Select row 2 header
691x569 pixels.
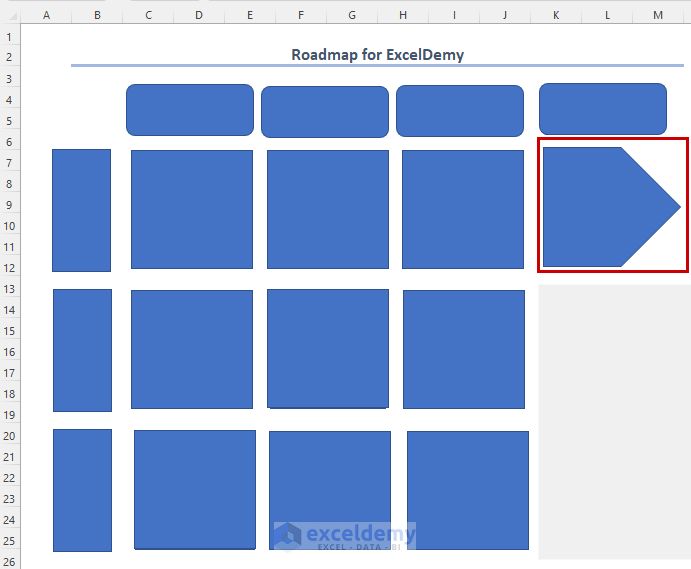[x=9, y=57]
